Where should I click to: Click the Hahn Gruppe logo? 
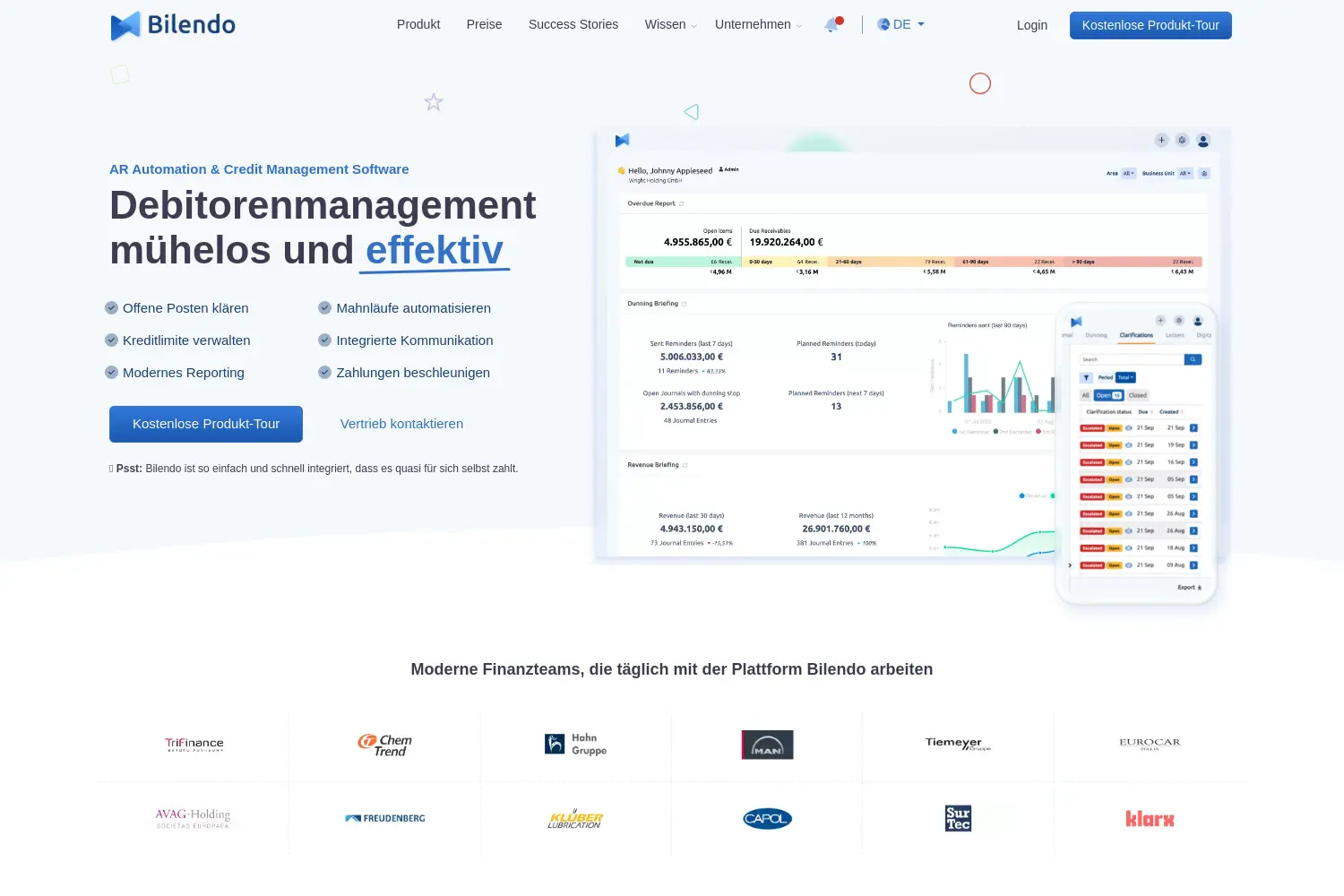[576, 745]
